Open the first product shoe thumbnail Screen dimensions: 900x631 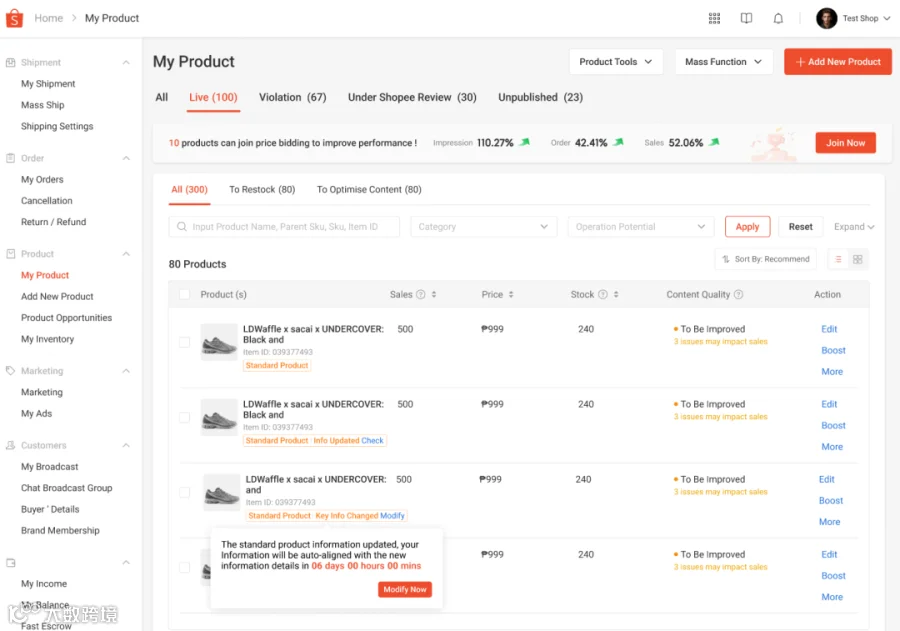click(219, 342)
